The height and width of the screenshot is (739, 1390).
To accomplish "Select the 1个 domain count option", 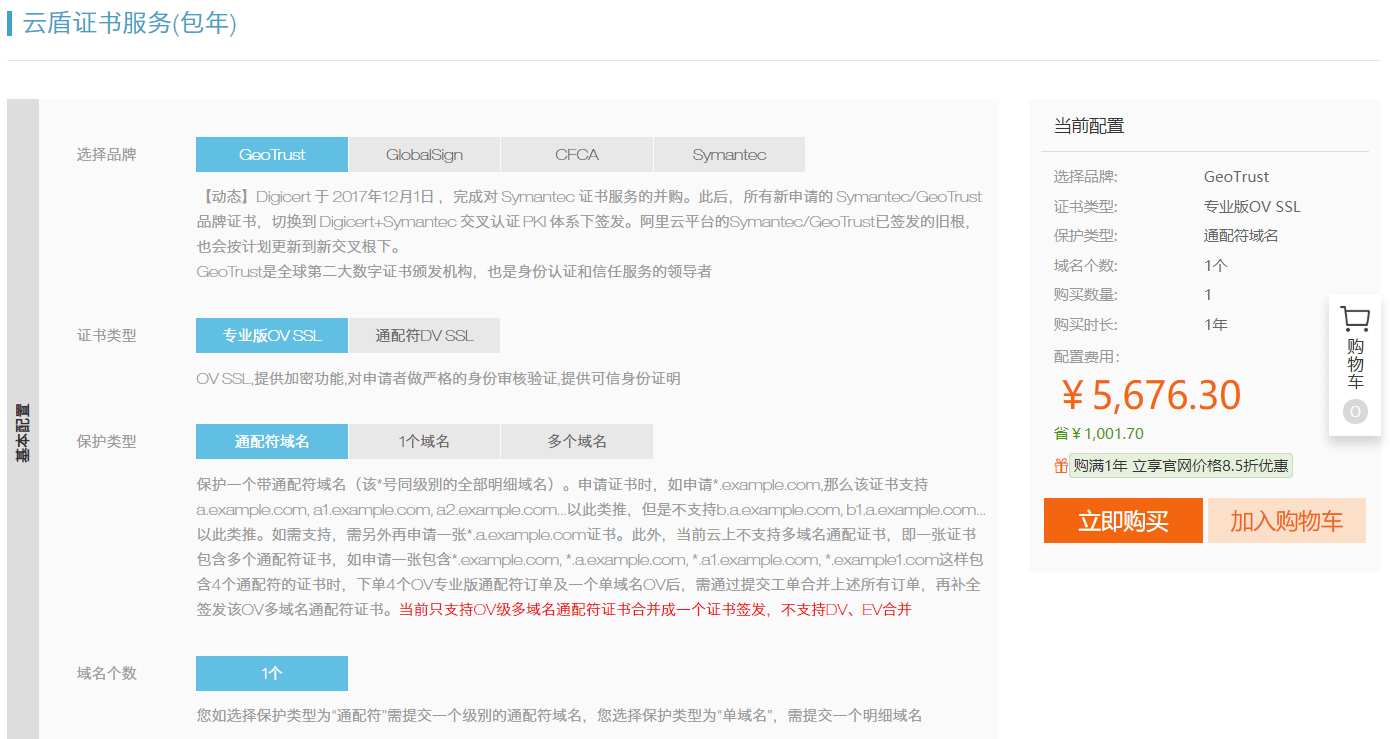I will [x=272, y=673].
